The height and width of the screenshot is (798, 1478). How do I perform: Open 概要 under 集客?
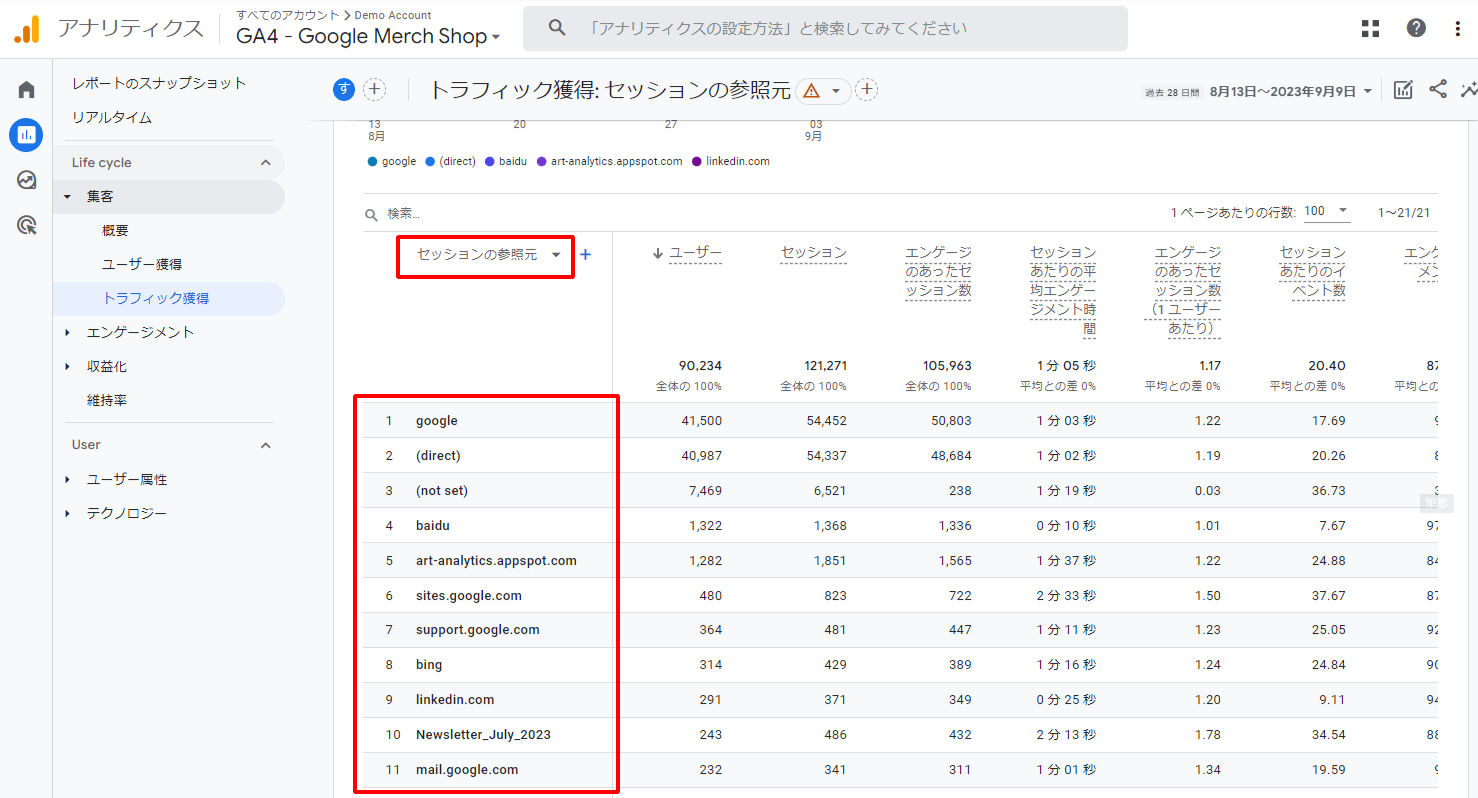pos(115,231)
